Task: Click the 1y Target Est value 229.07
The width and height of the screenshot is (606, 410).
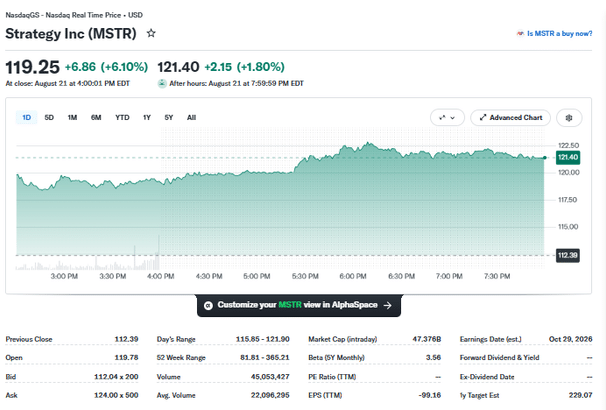Action: click(580, 395)
